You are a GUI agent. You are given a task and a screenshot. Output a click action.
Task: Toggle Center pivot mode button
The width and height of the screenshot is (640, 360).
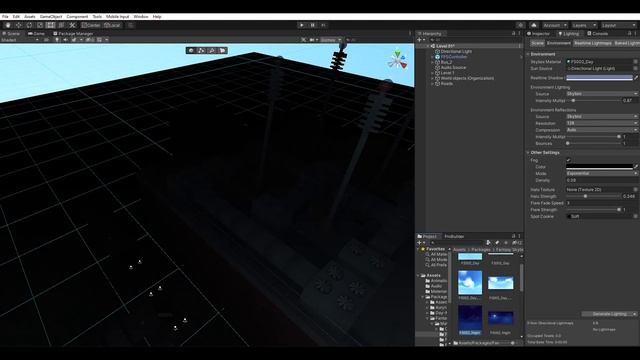91,25
